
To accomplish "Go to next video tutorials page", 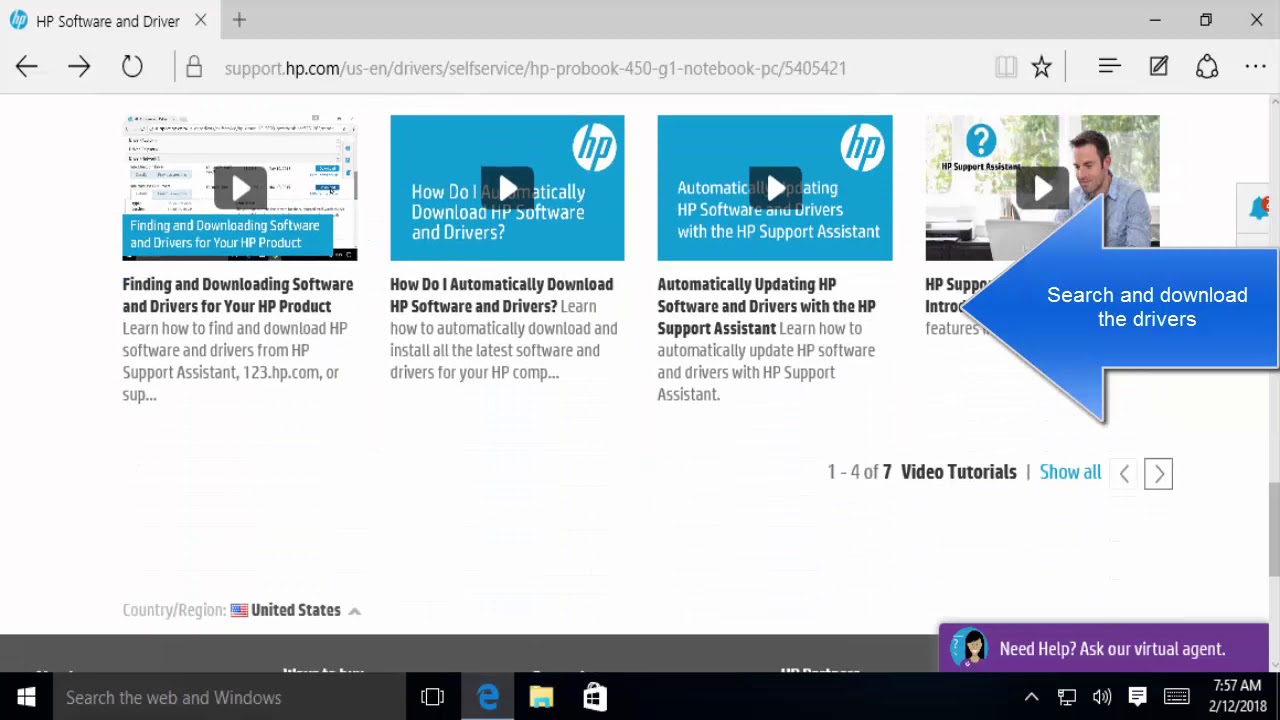I will (x=1158, y=474).
